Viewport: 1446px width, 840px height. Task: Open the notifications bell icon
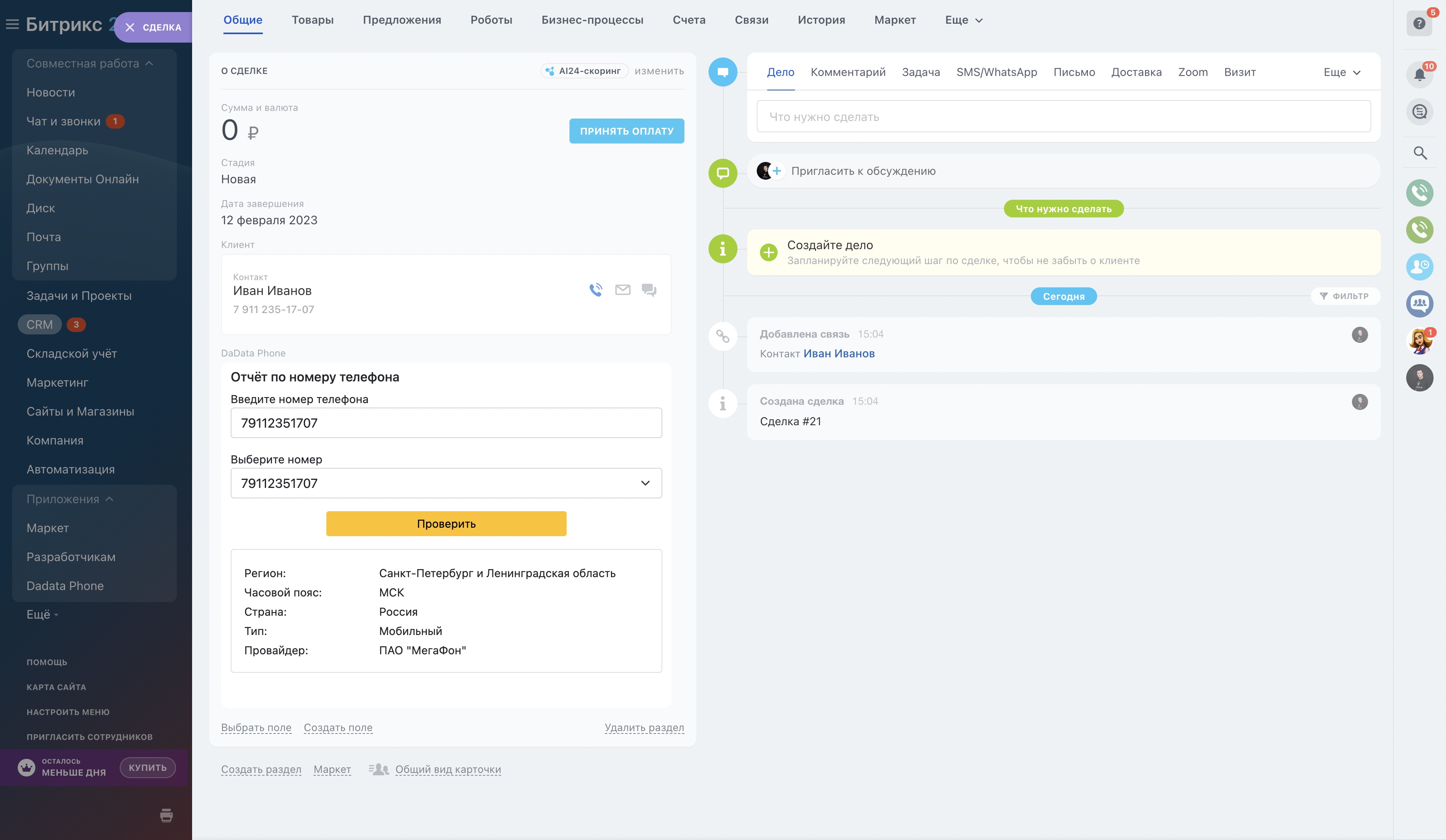coord(1419,75)
